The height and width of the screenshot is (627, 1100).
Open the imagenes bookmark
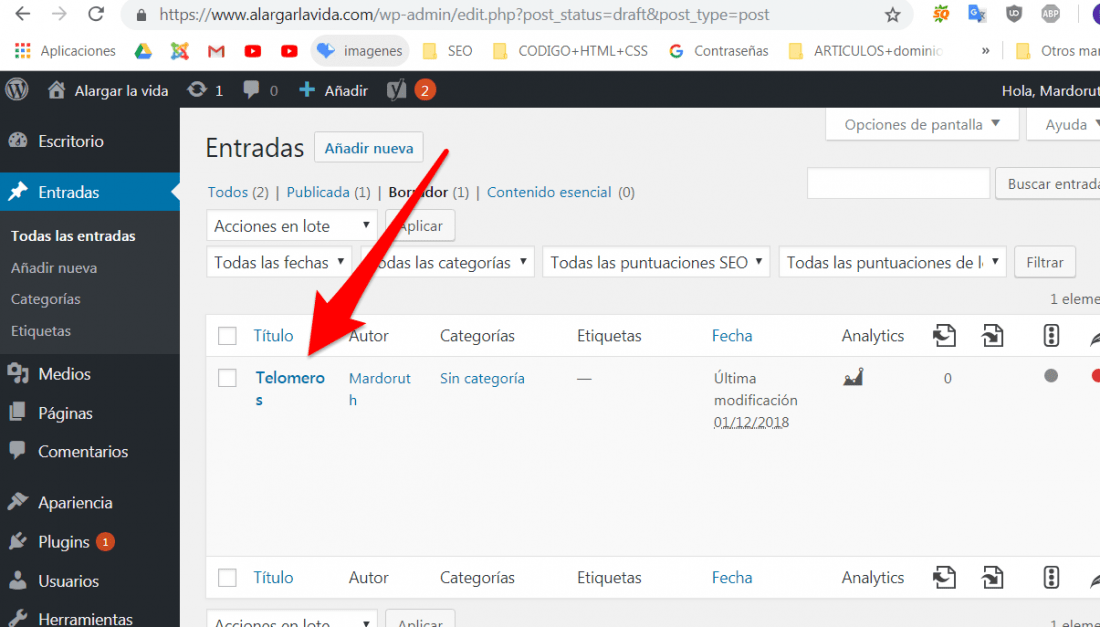click(360, 50)
